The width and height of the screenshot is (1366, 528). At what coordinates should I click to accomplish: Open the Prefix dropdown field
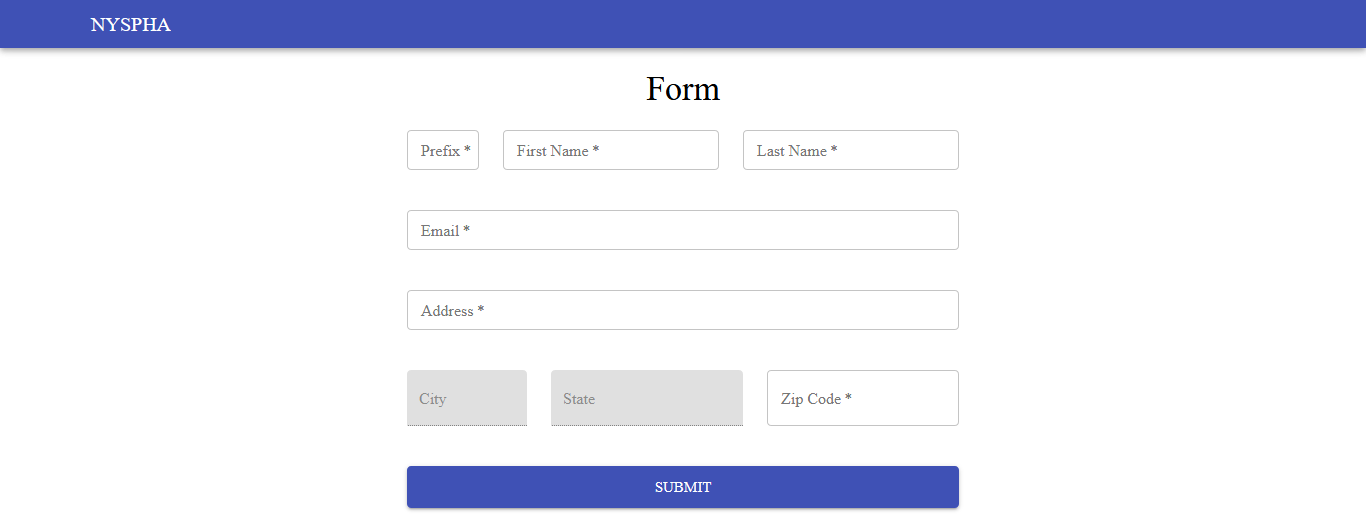443,150
